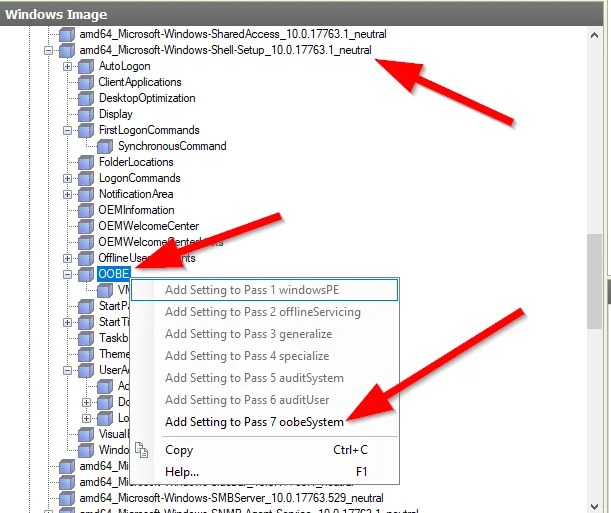611x513 pixels.
Task: Click the AutoLogon component cube icon
Action: 86,66
